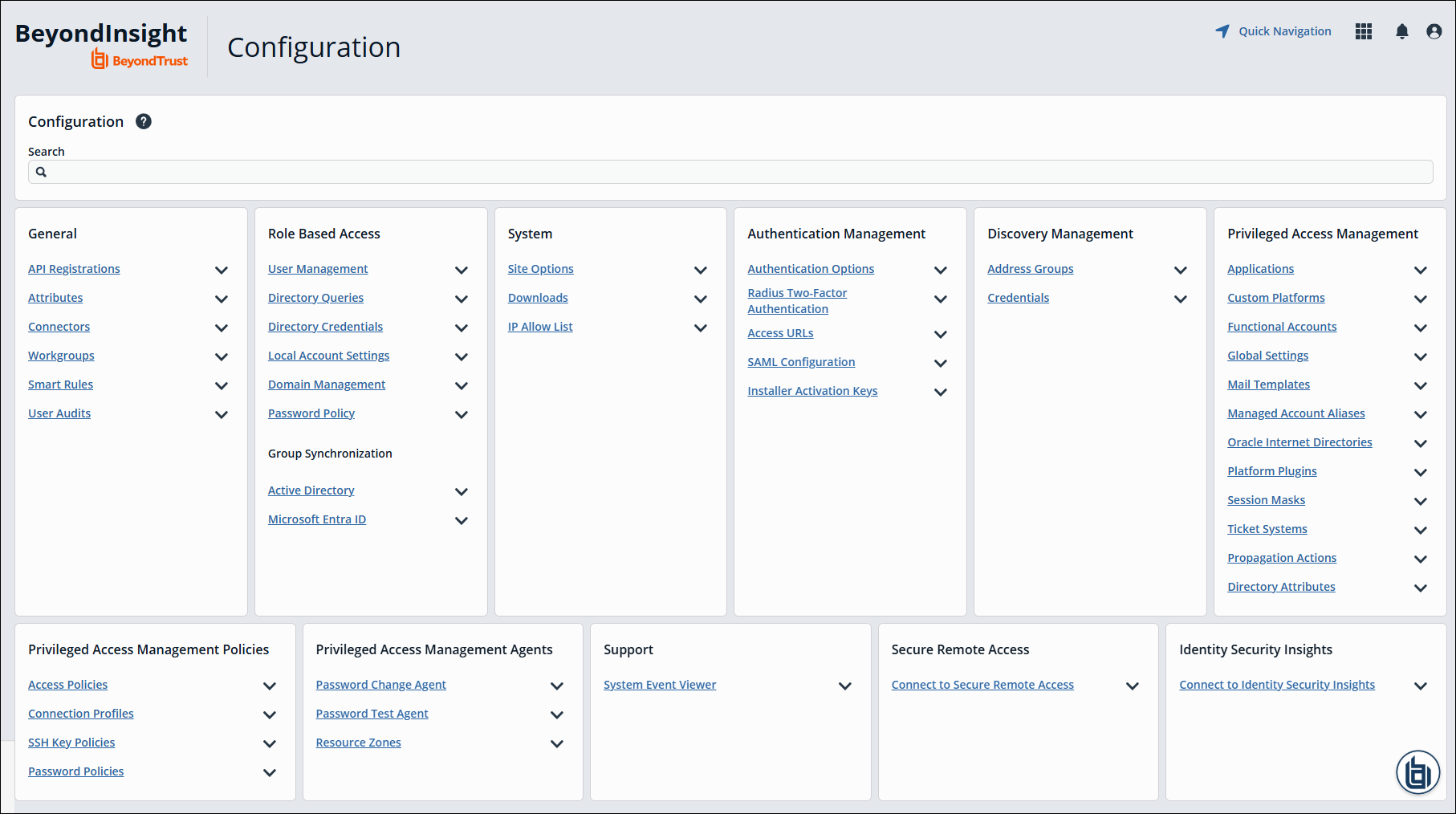Viewport: 1456px width, 814px height.
Task: Click the Quick Navigation arrow icon
Action: point(1222,31)
